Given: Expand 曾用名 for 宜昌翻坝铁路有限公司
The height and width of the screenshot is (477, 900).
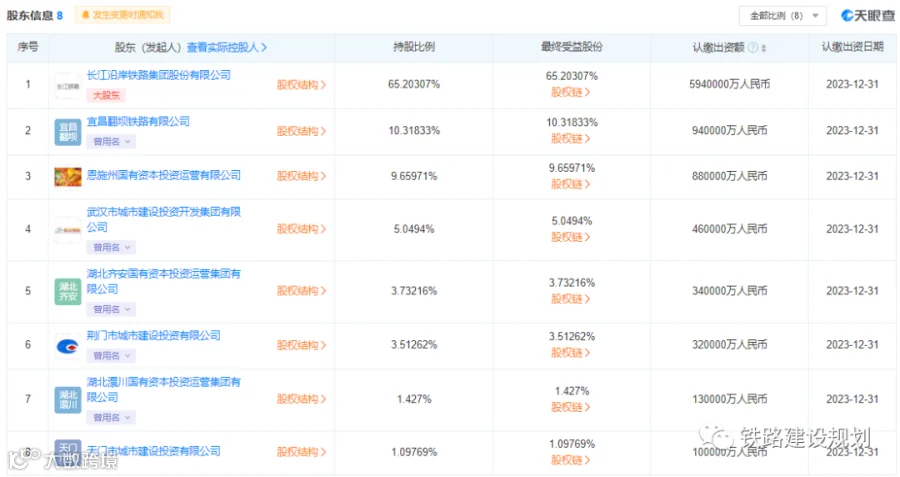Looking at the screenshot, I should [111, 141].
